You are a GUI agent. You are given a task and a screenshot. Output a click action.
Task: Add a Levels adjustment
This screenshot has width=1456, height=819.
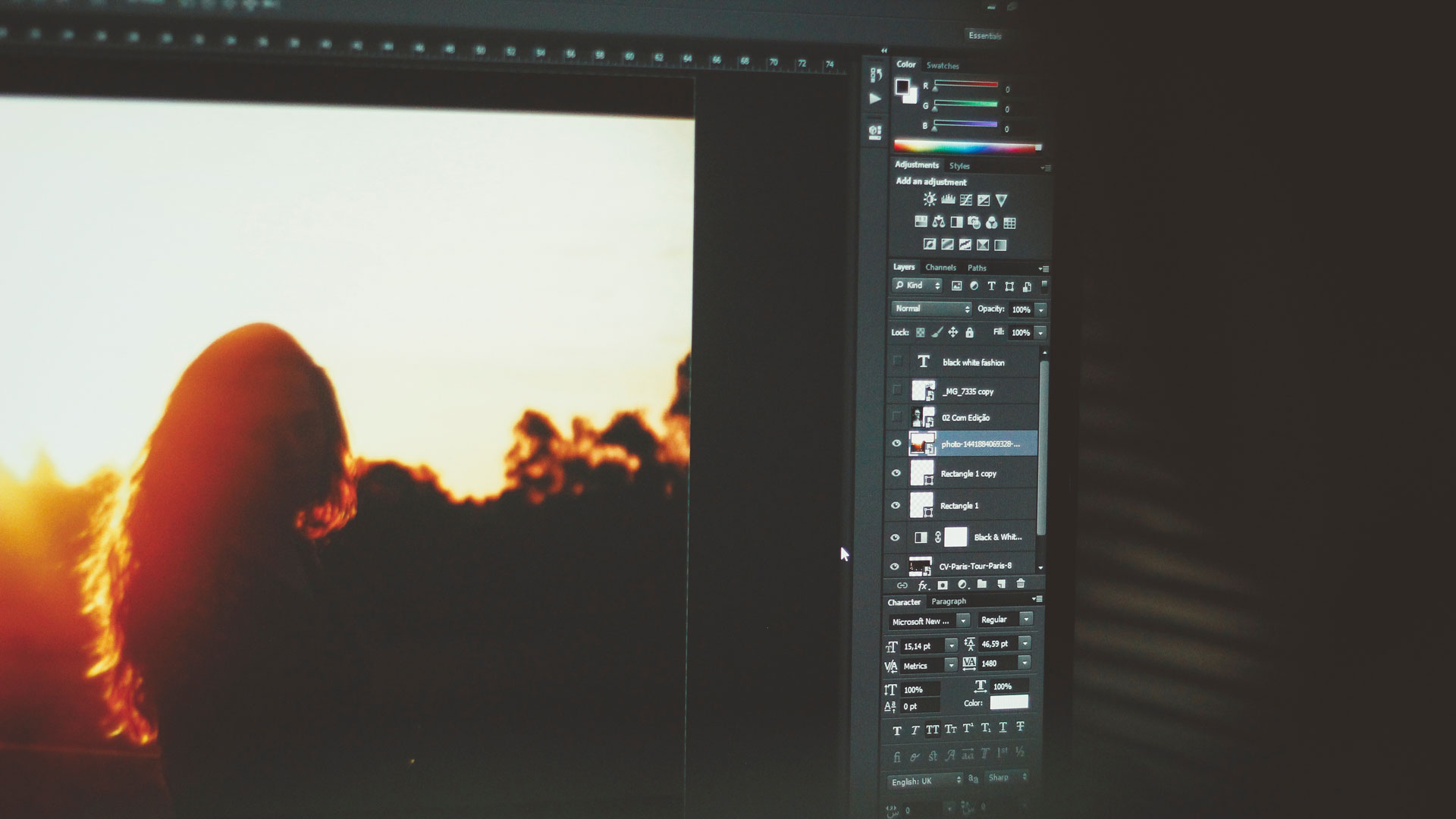(947, 199)
